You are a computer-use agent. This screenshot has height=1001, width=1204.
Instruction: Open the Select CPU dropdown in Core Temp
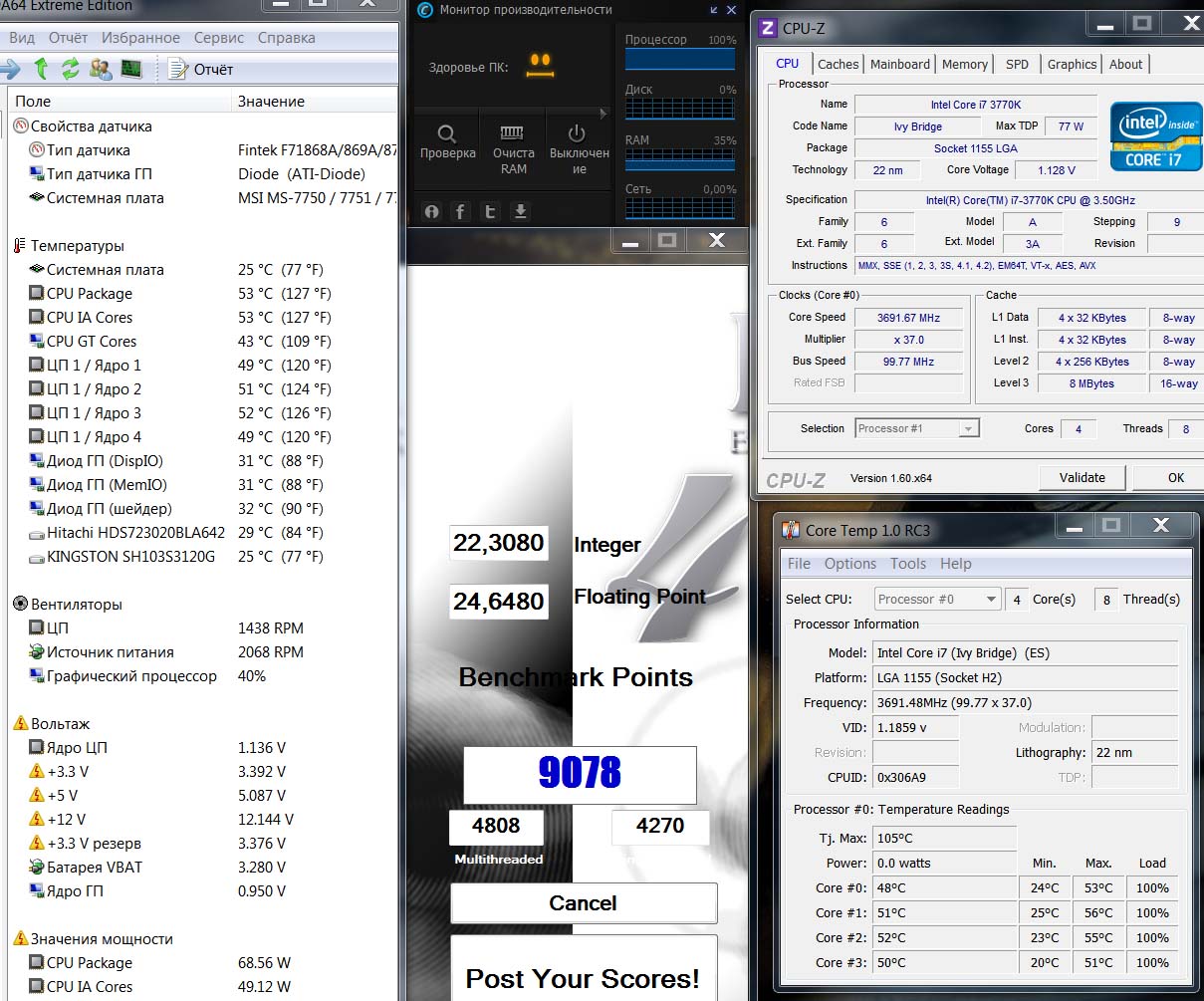[x=937, y=599]
